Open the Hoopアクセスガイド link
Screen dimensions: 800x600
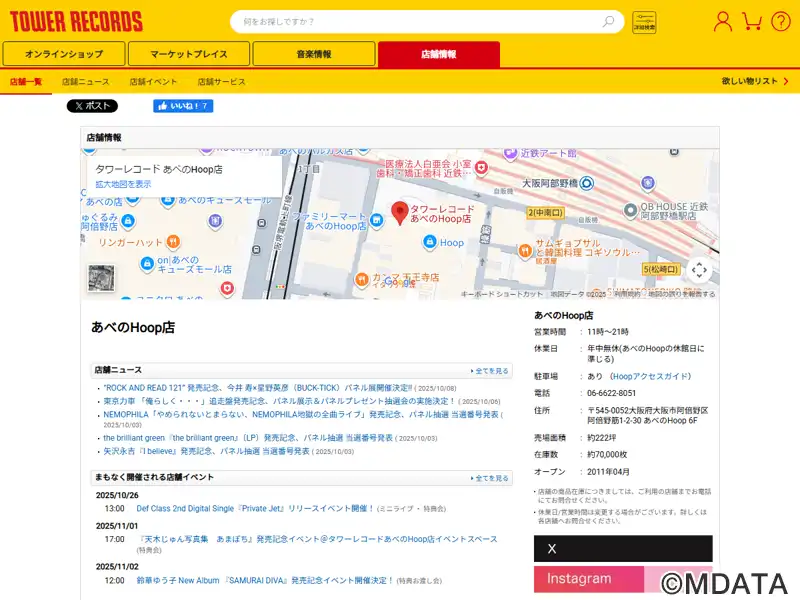point(651,376)
